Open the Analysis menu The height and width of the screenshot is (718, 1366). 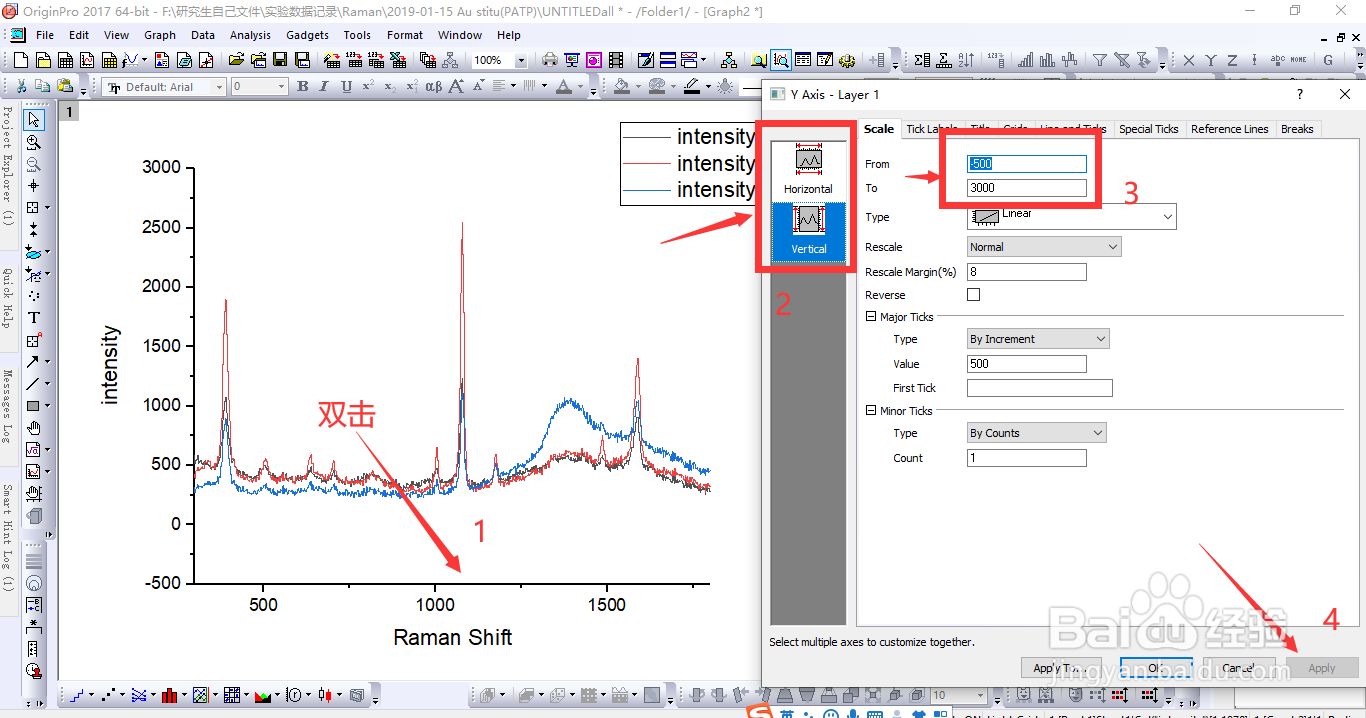[x=250, y=35]
